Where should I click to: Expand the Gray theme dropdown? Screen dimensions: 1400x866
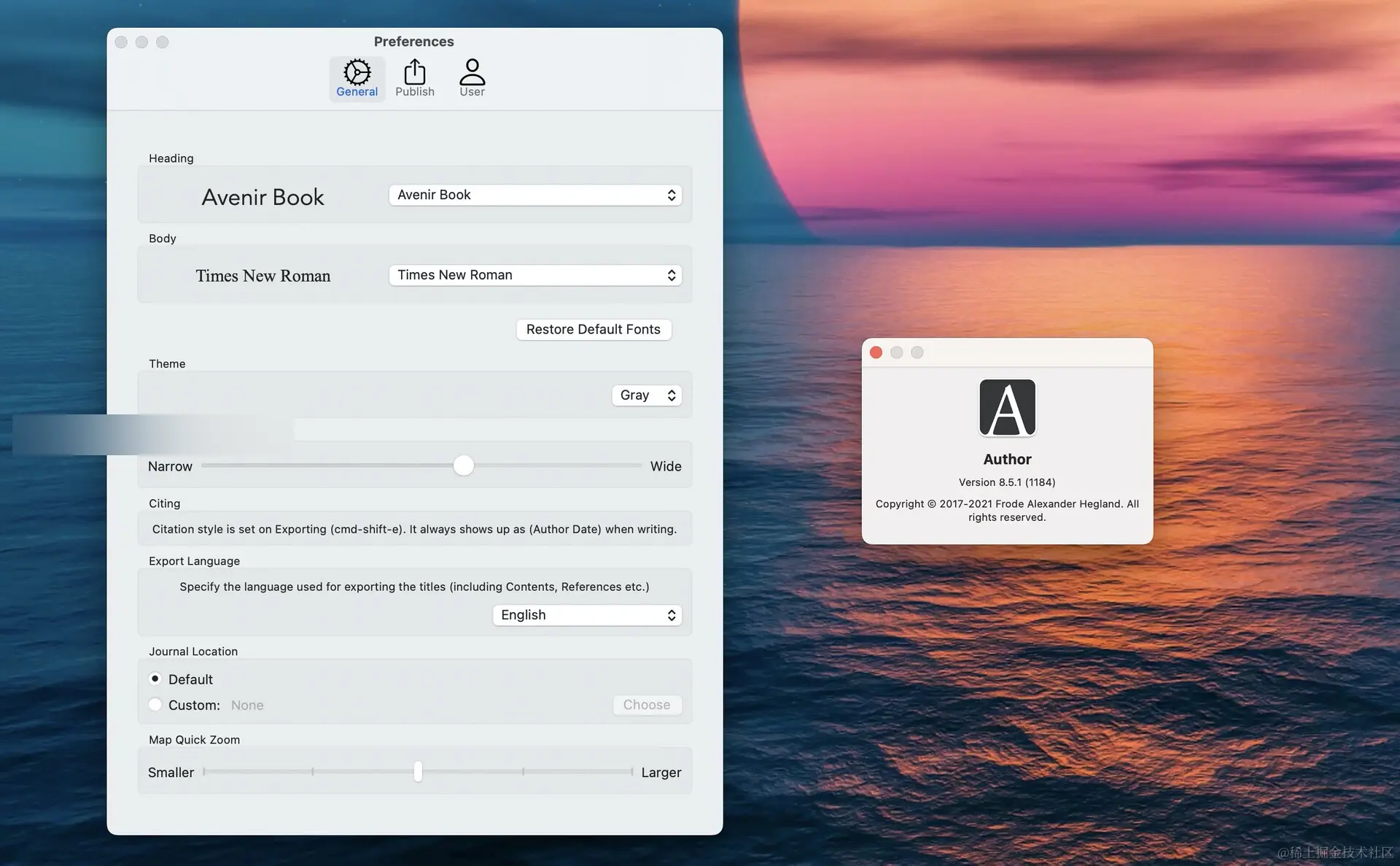pos(647,395)
